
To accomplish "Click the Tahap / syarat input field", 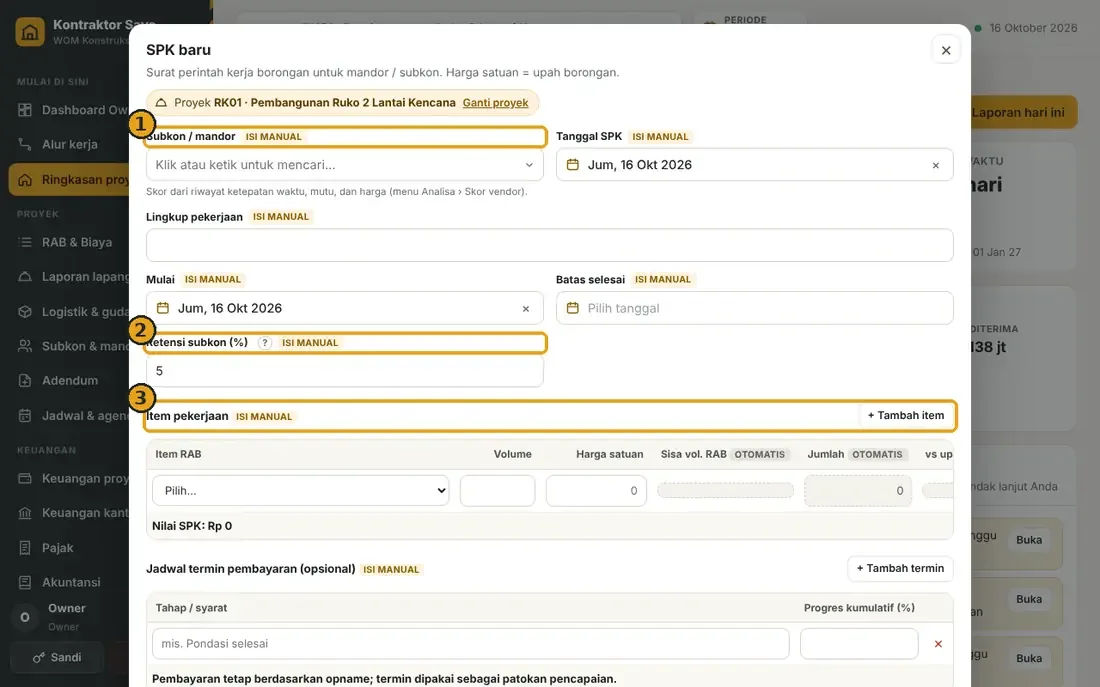I will pyautogui.click(x=470, y=643).
